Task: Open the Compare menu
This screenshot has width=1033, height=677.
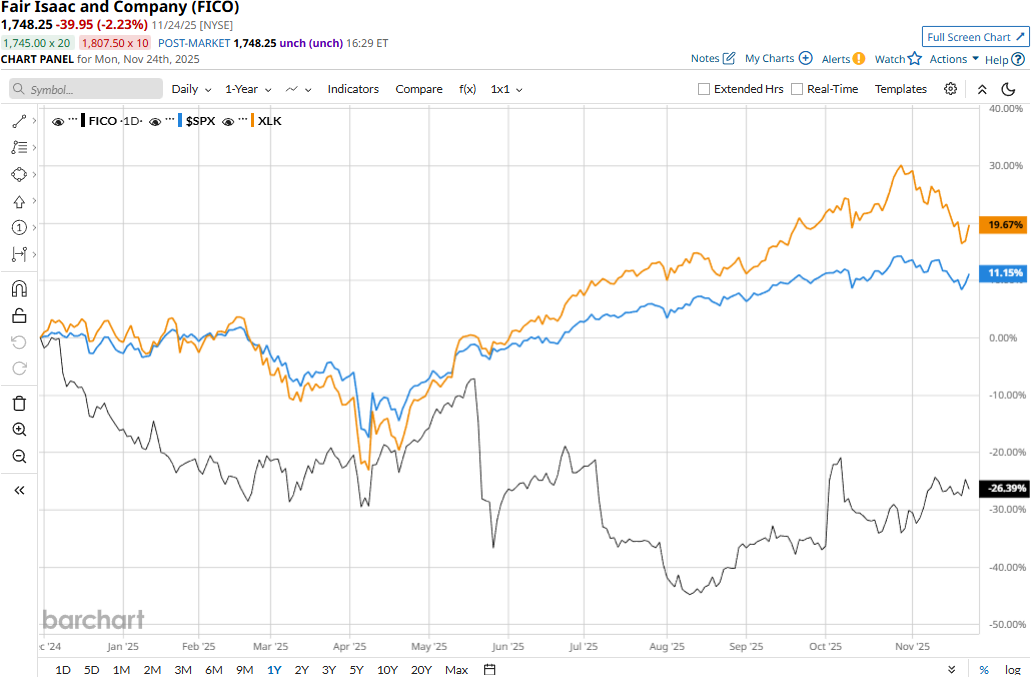Action: pyautogui.click(x=419, y=89)
